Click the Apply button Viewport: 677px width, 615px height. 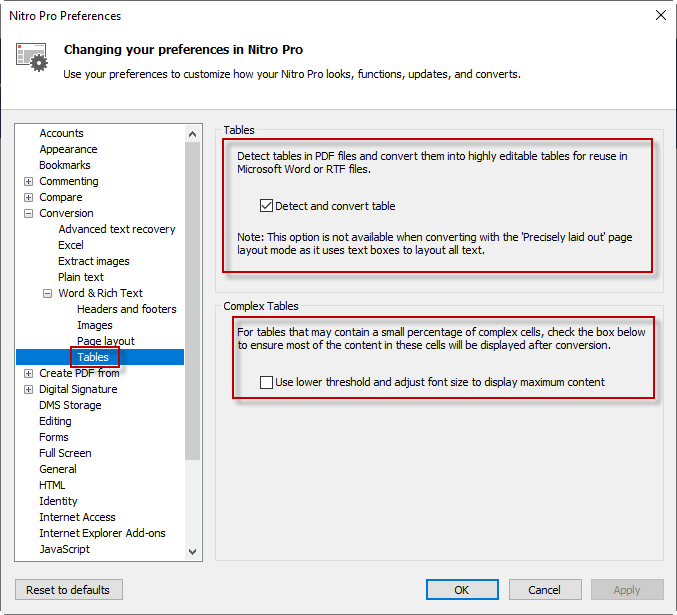(627, 590)
